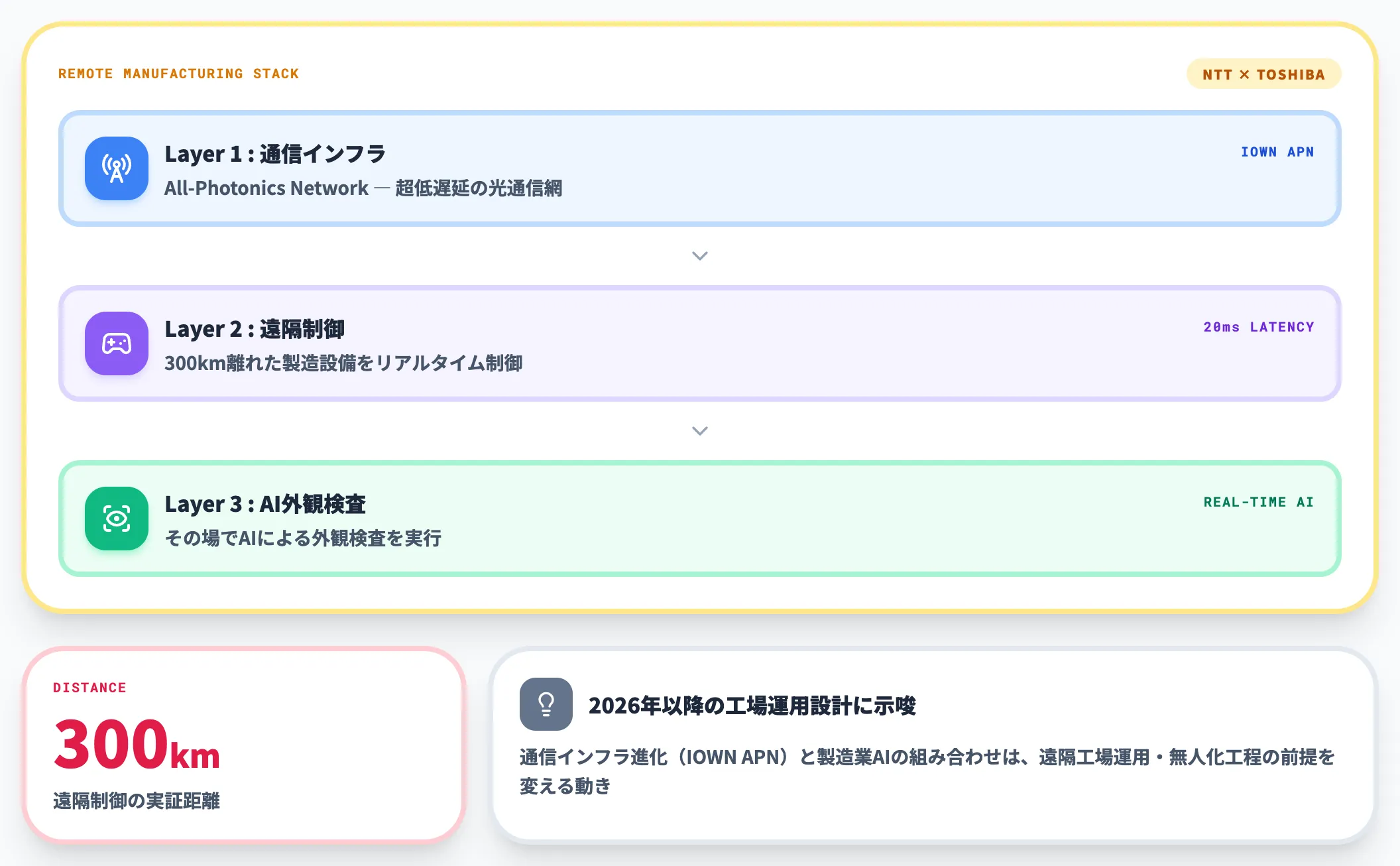Click the chevron below the Layer 2 card
Image resolution: width=1400 pixels, height=866 pixels.
pyautogui.click(x=700, y=431)
